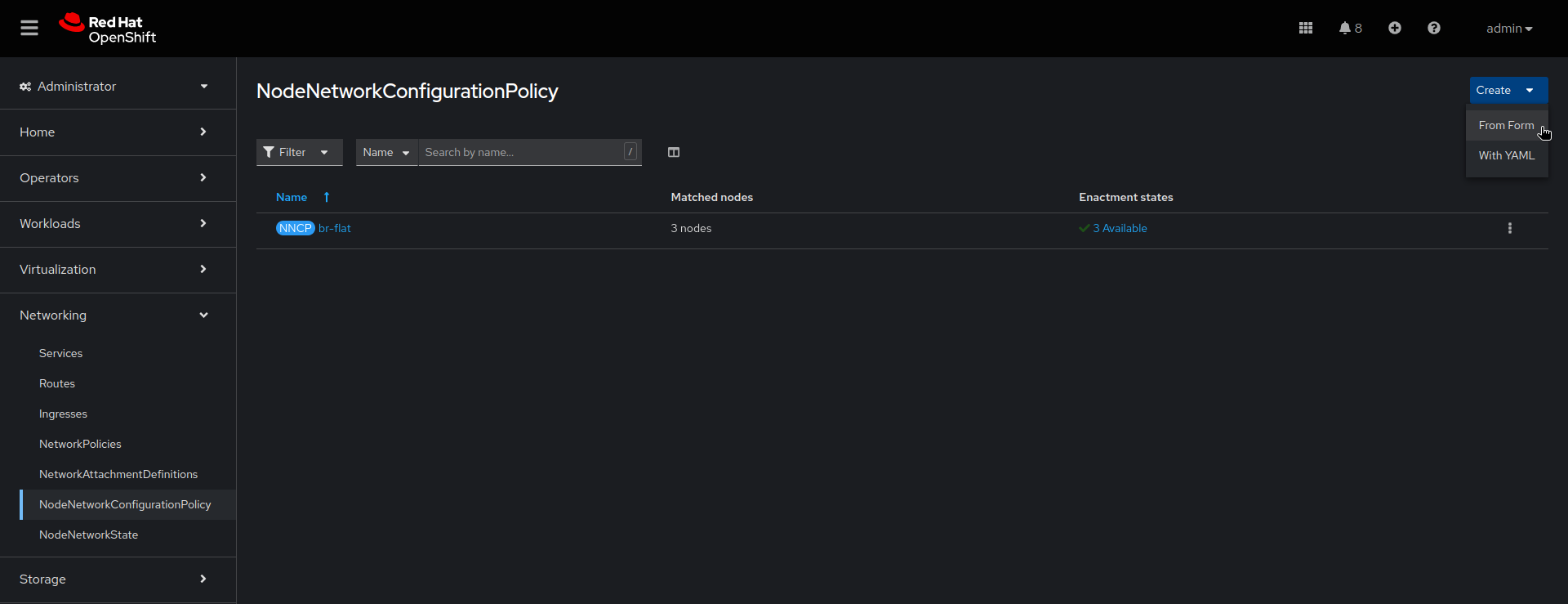Toggle the hamburger navigation menu
The height and width of the screenshot is (604, 1568).
[29, 29]
